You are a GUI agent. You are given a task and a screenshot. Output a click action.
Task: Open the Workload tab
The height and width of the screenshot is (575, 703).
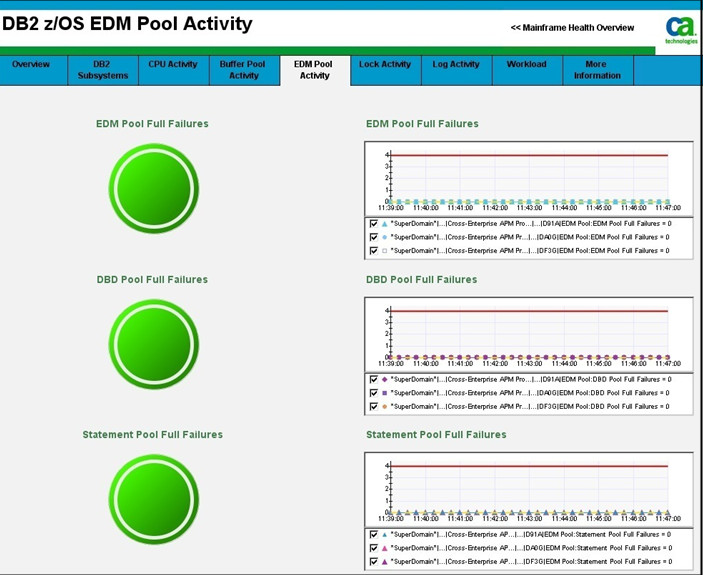click(x=527, y=70)
